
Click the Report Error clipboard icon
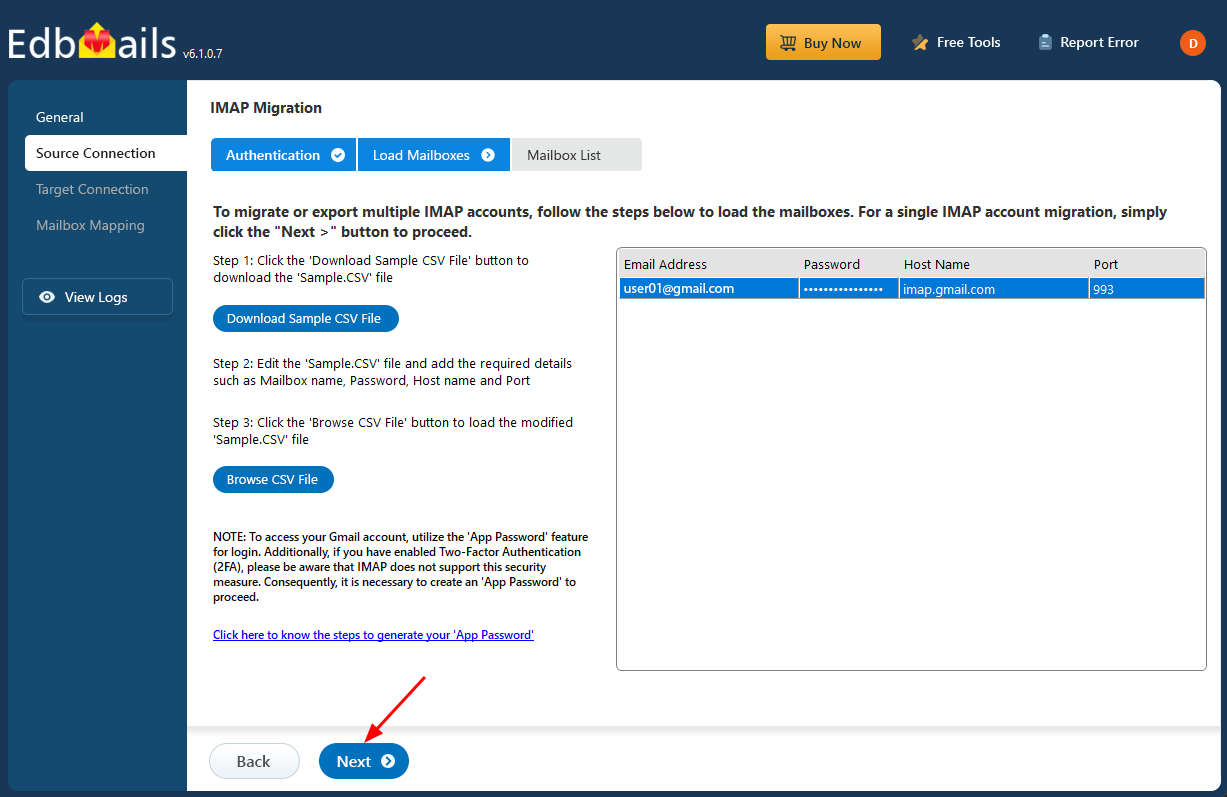[x=1045, y=43]
